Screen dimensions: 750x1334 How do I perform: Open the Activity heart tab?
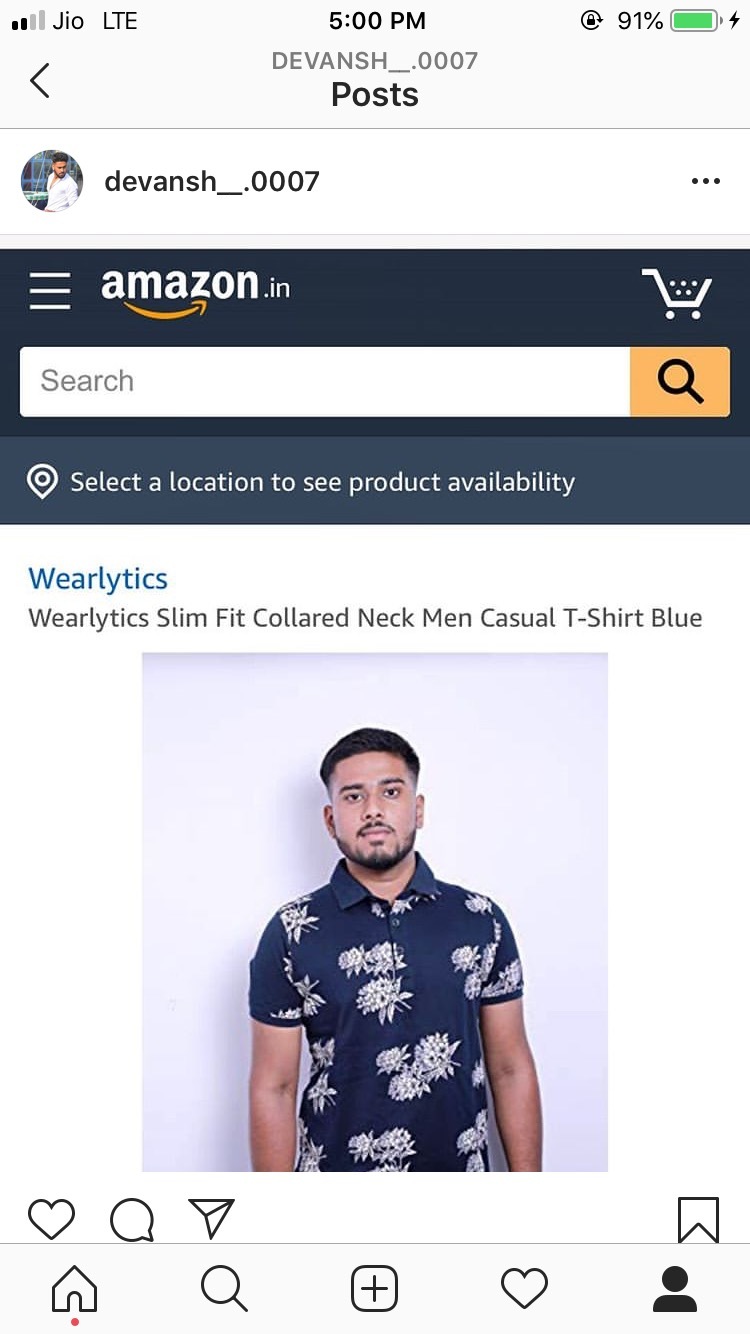point(524,1289)
